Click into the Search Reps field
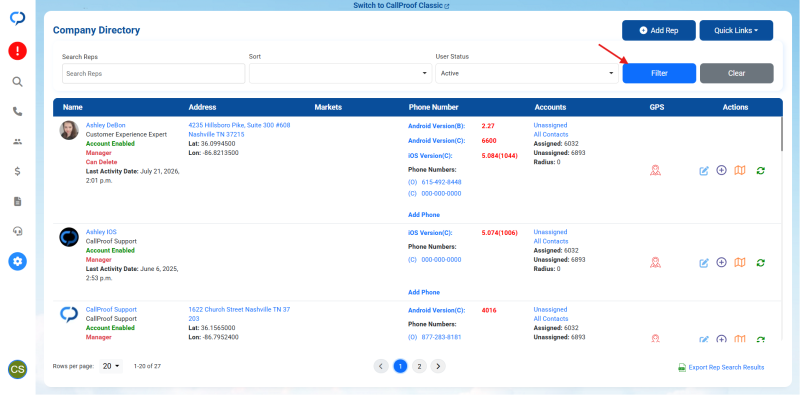The width and height of the screenshot is (800, 395). click(154, 73)
